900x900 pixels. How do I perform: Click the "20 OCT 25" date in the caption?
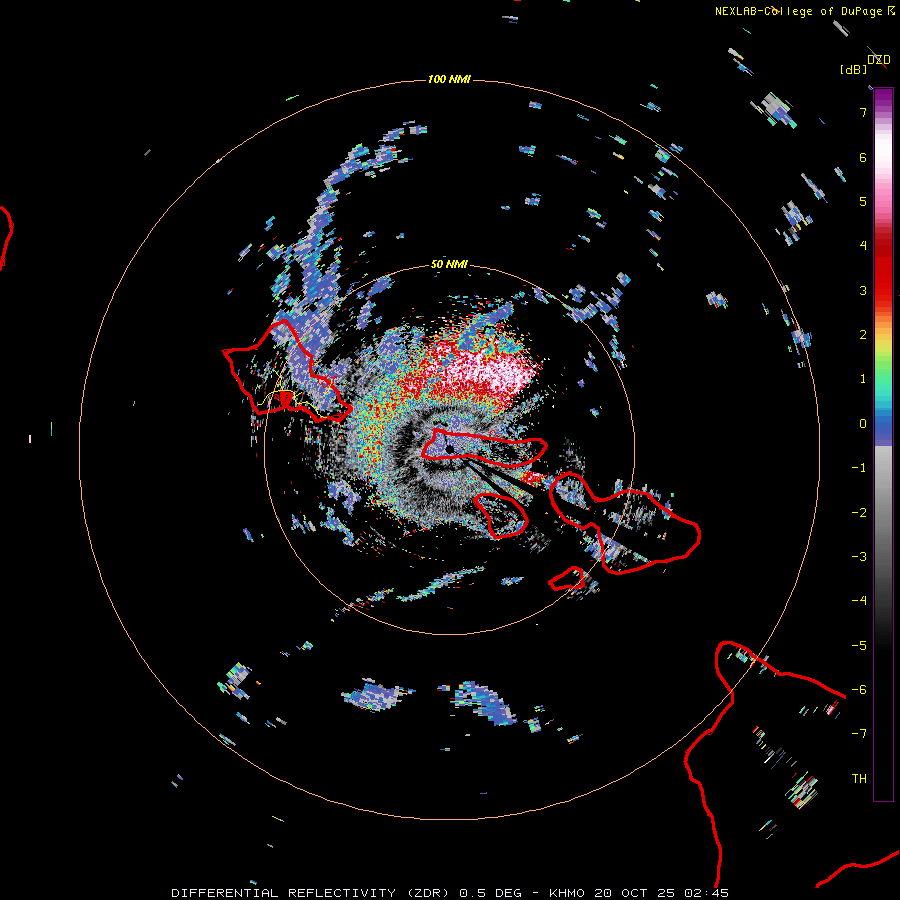pyautogui.click(x=635, y=893)
